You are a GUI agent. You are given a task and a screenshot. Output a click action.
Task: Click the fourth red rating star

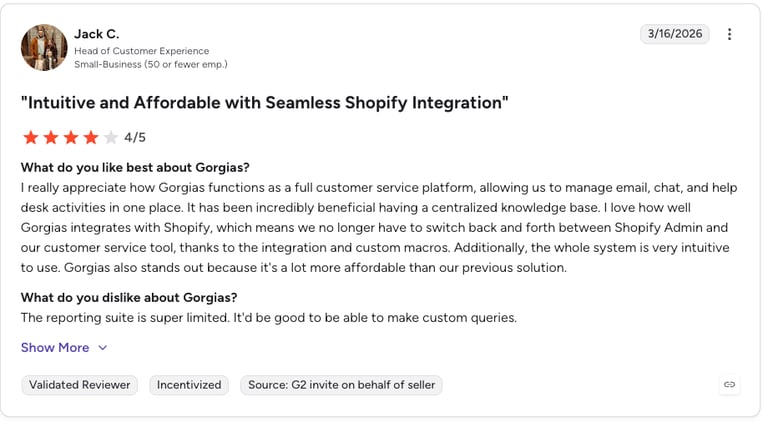click(91, 138)
